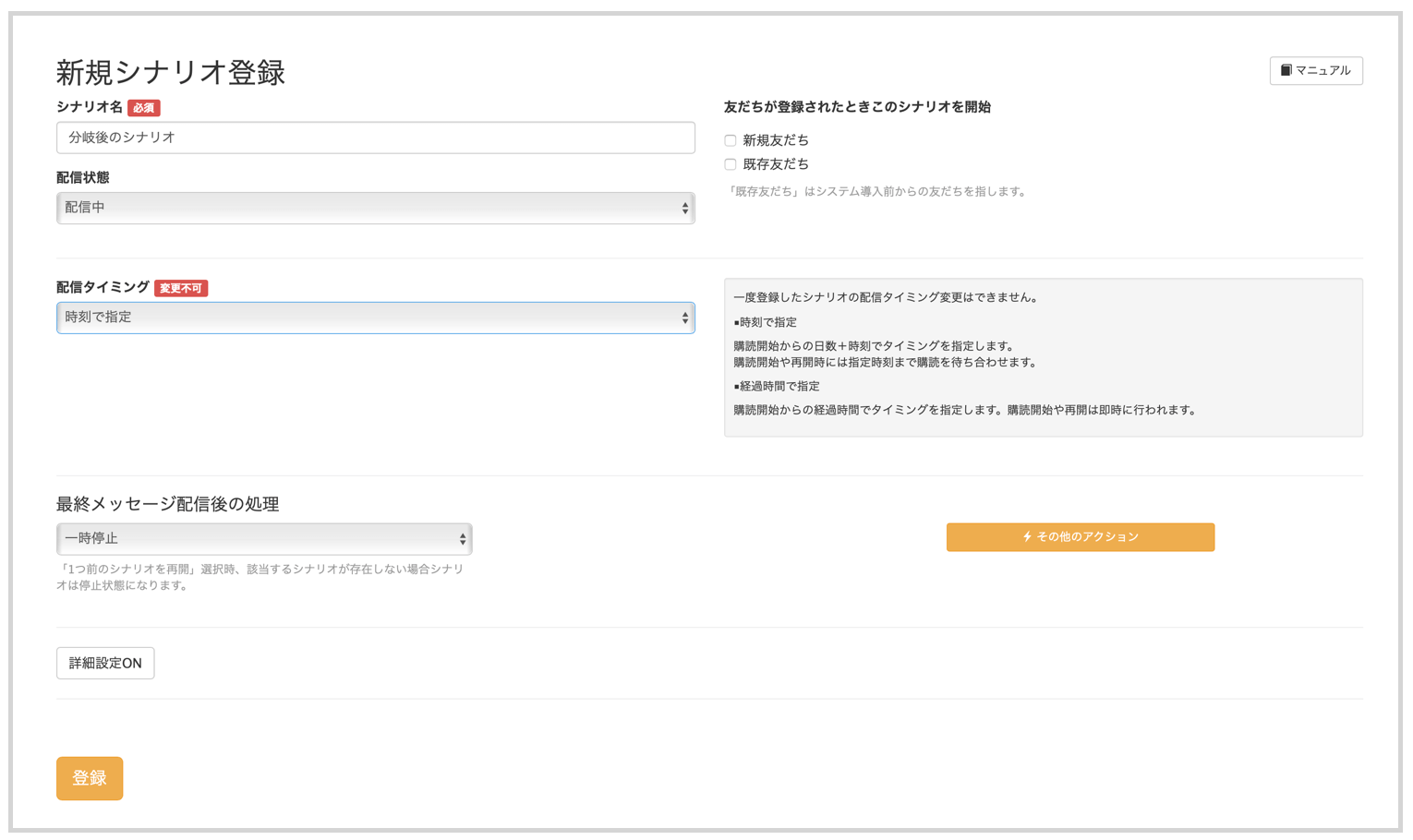Click the up-down arrows on 一時停止 selector
Viewport: 1413px width, 840px height.
463,539
